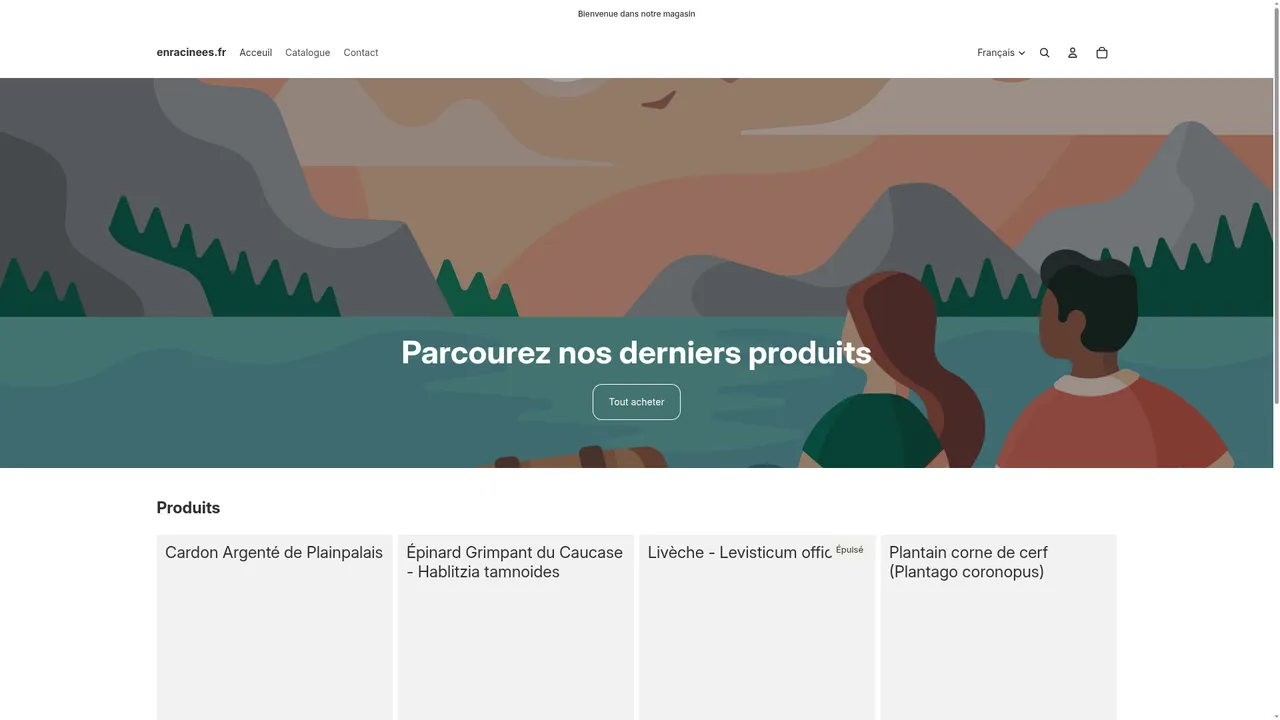Open the shopping cart icon
The height and width of the screenshot is (720, 1280).
(1101, 53)
